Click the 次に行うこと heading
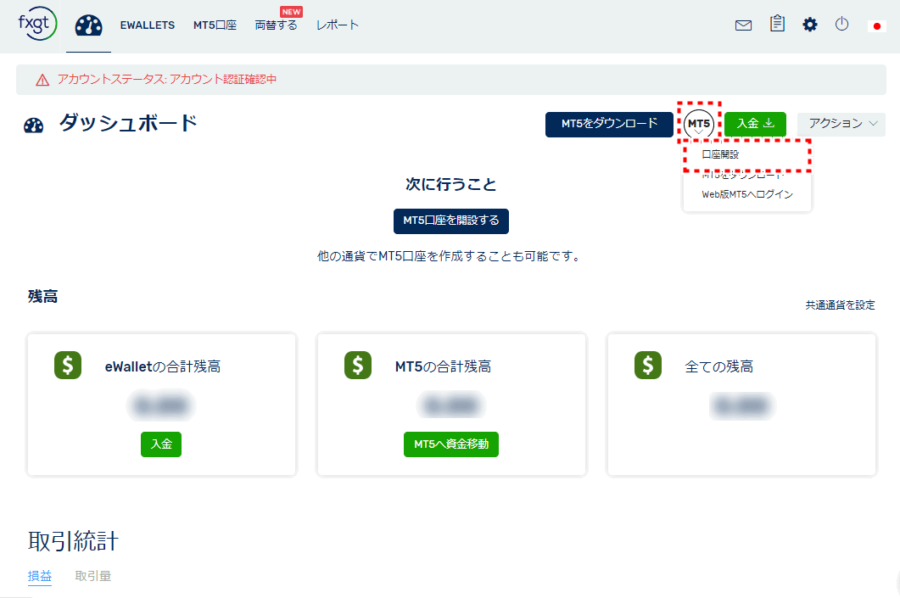This screenshot has height=598, width=900. point(451,184)
